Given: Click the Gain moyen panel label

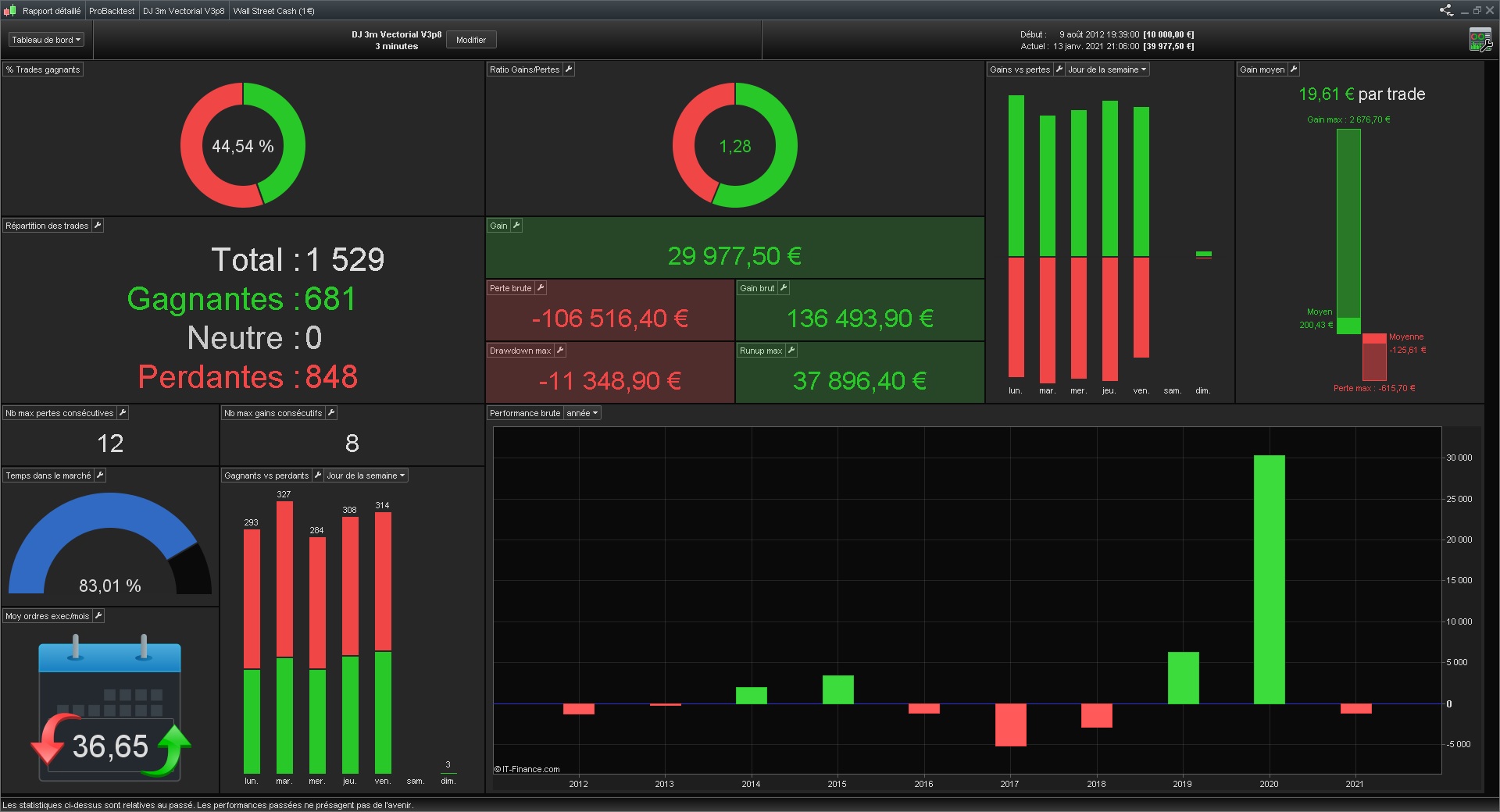Looking at the screenshot, I should pos(1262,69).
